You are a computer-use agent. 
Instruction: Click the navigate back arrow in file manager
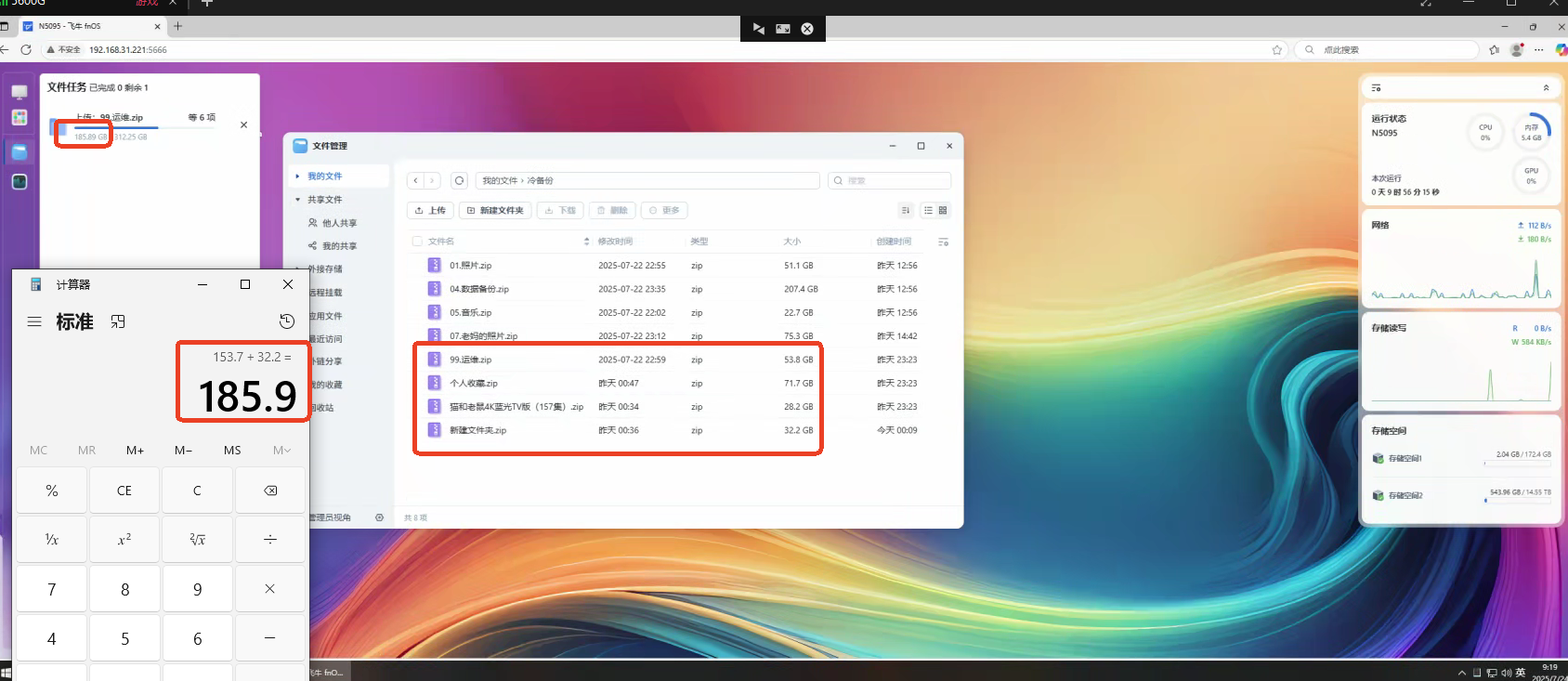[416, 180]
